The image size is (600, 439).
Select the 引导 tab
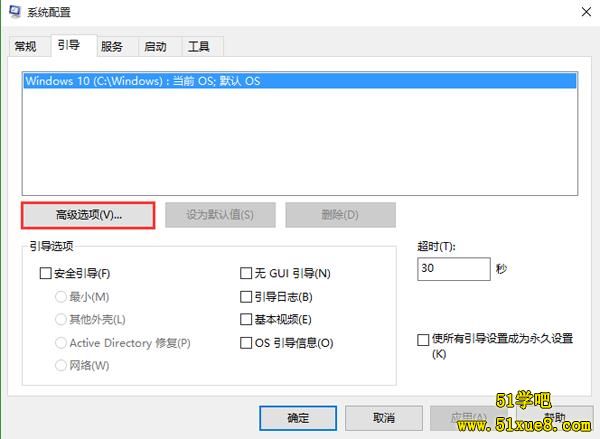68,46
